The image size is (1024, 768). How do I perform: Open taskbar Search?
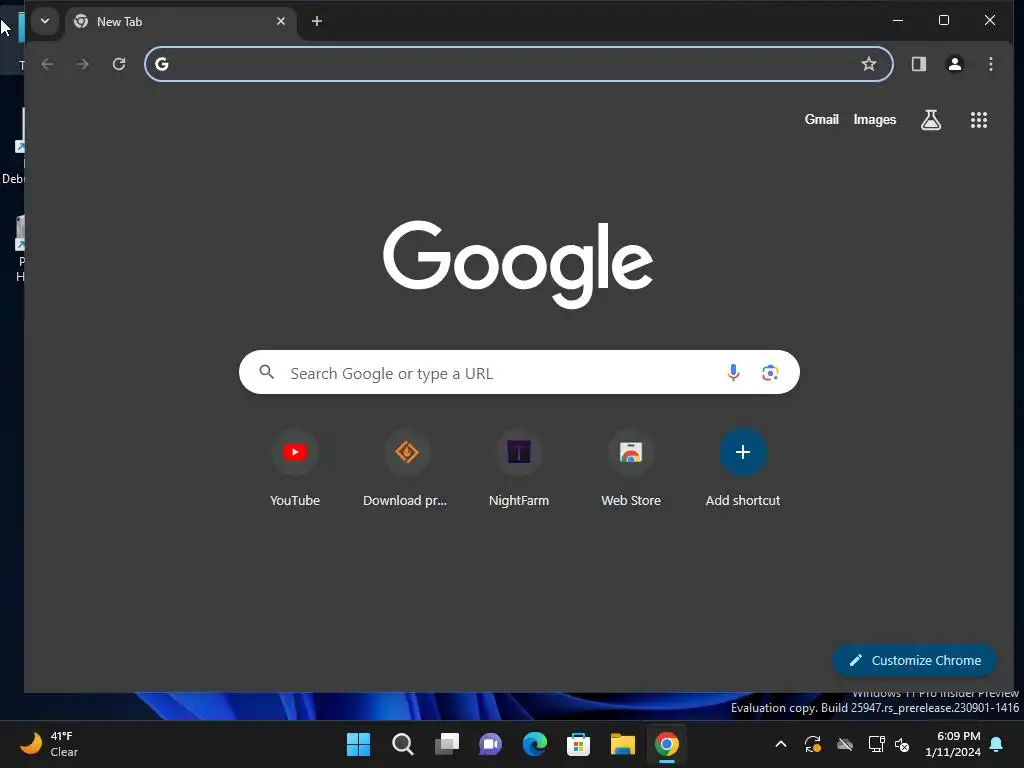coord(402,744)
